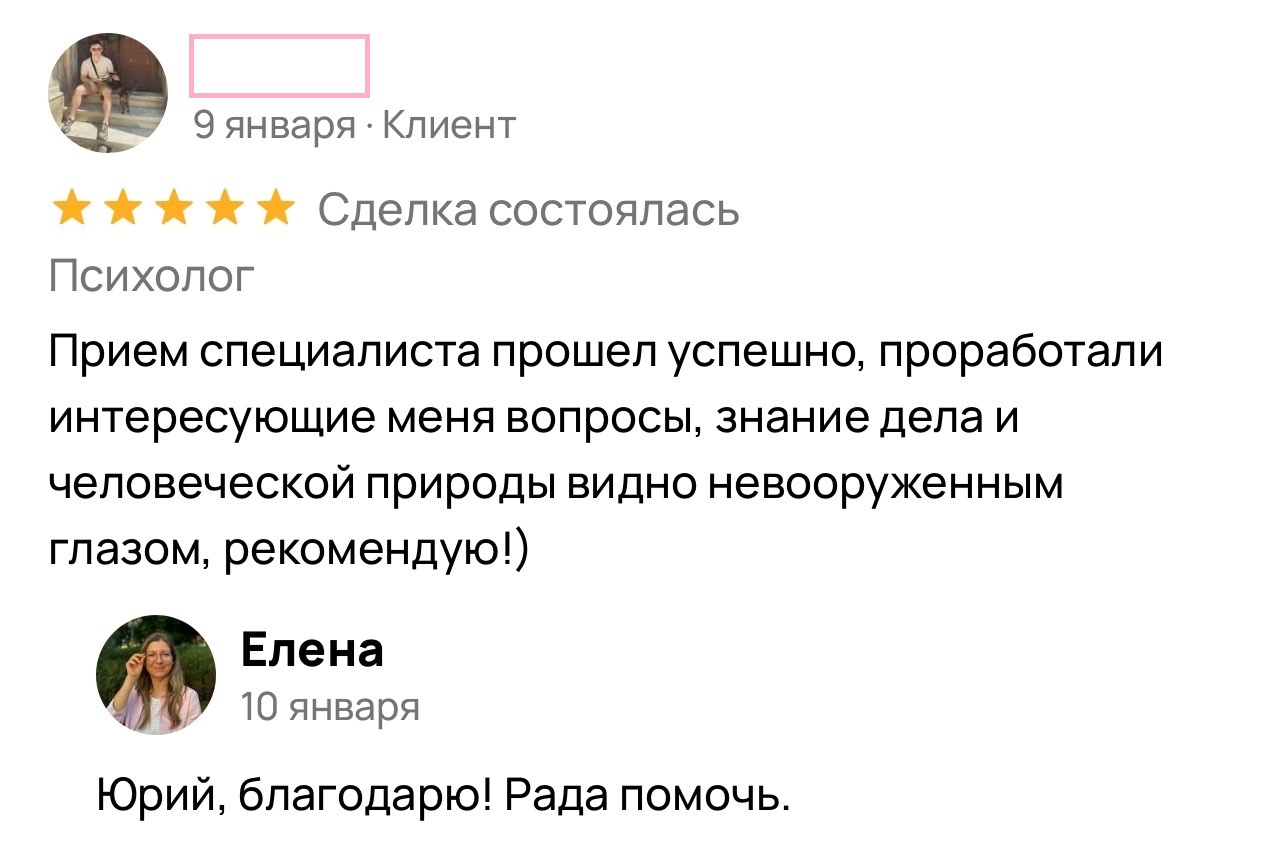This screenshot has height=850, width=1284.
Task: Open the "Психолог" service label
Action: pos(152,275)
